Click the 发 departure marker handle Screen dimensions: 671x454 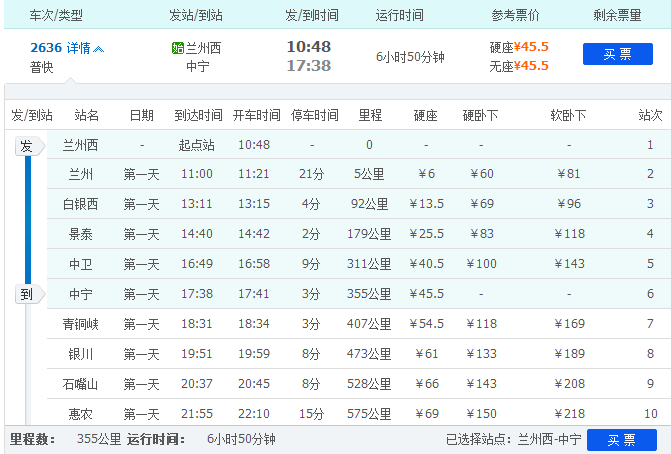pyautogui.click(x=27, y=147)
